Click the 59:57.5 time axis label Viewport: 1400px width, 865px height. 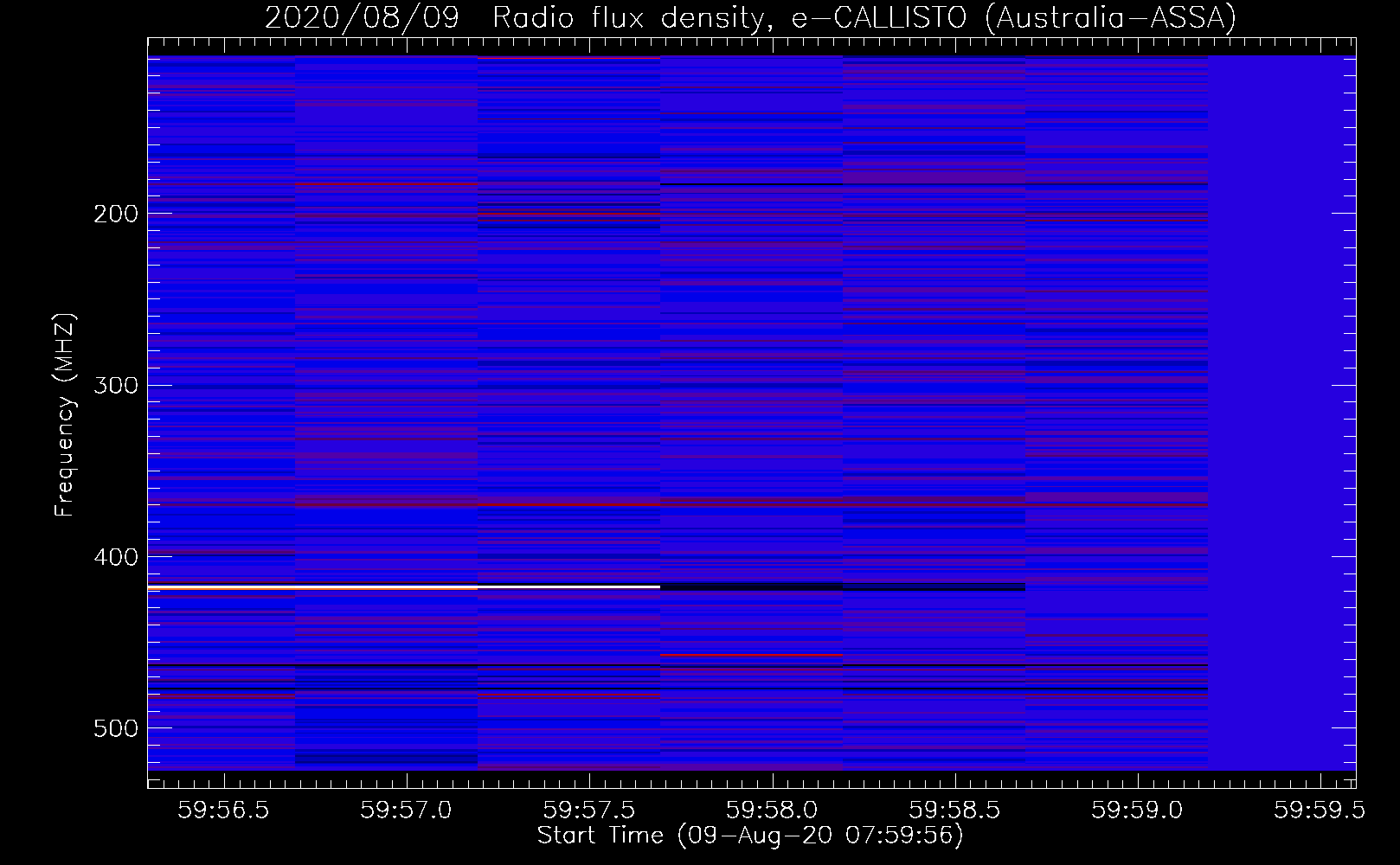[x=588, y=811]
